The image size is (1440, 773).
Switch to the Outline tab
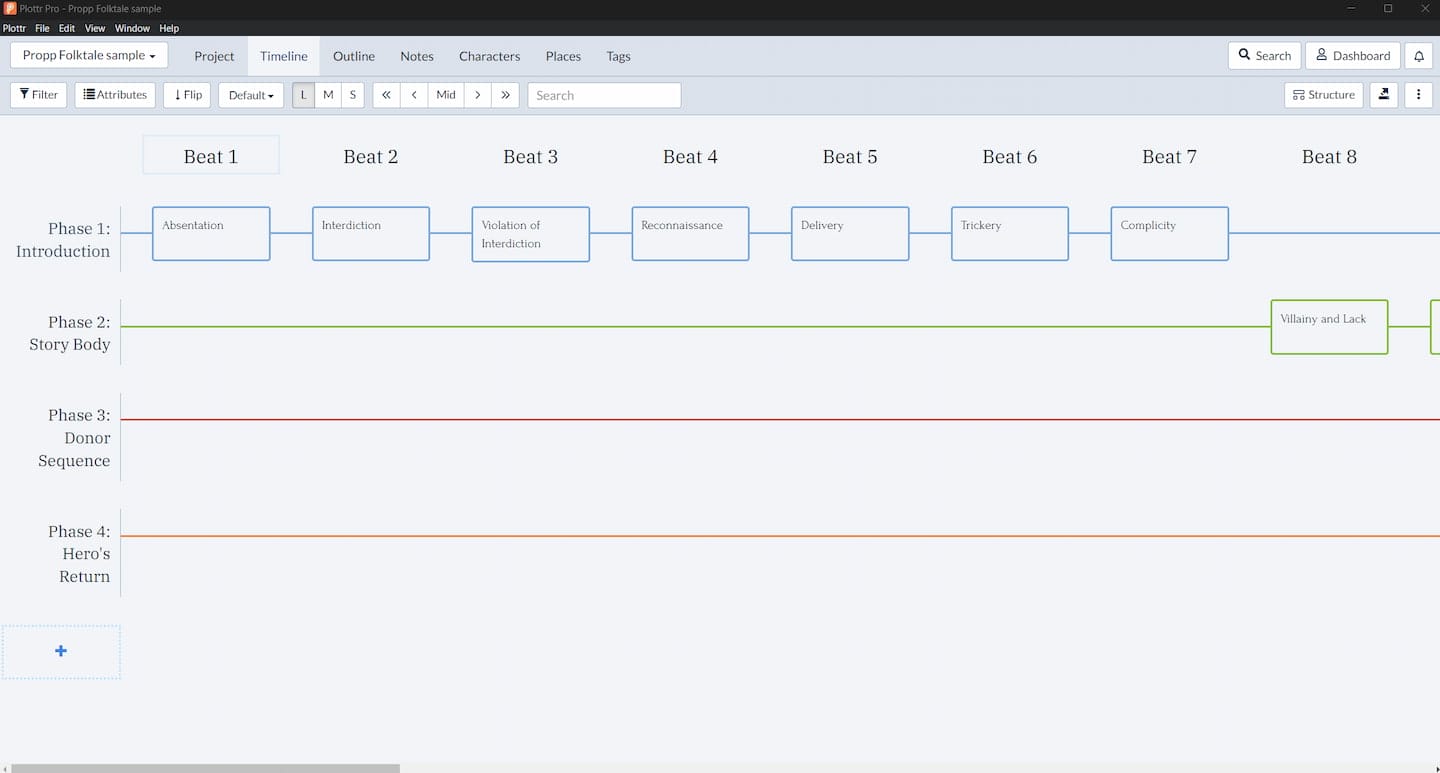click(353, 56)
